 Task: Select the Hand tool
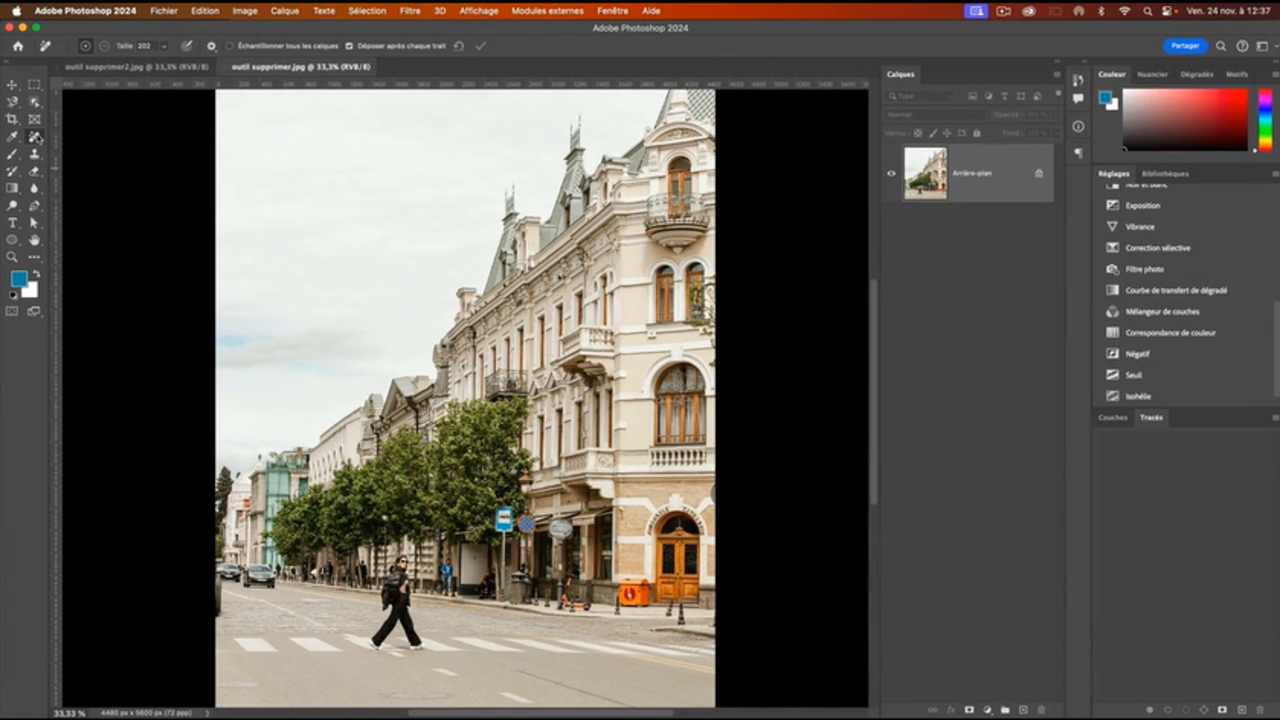(34, 240)
